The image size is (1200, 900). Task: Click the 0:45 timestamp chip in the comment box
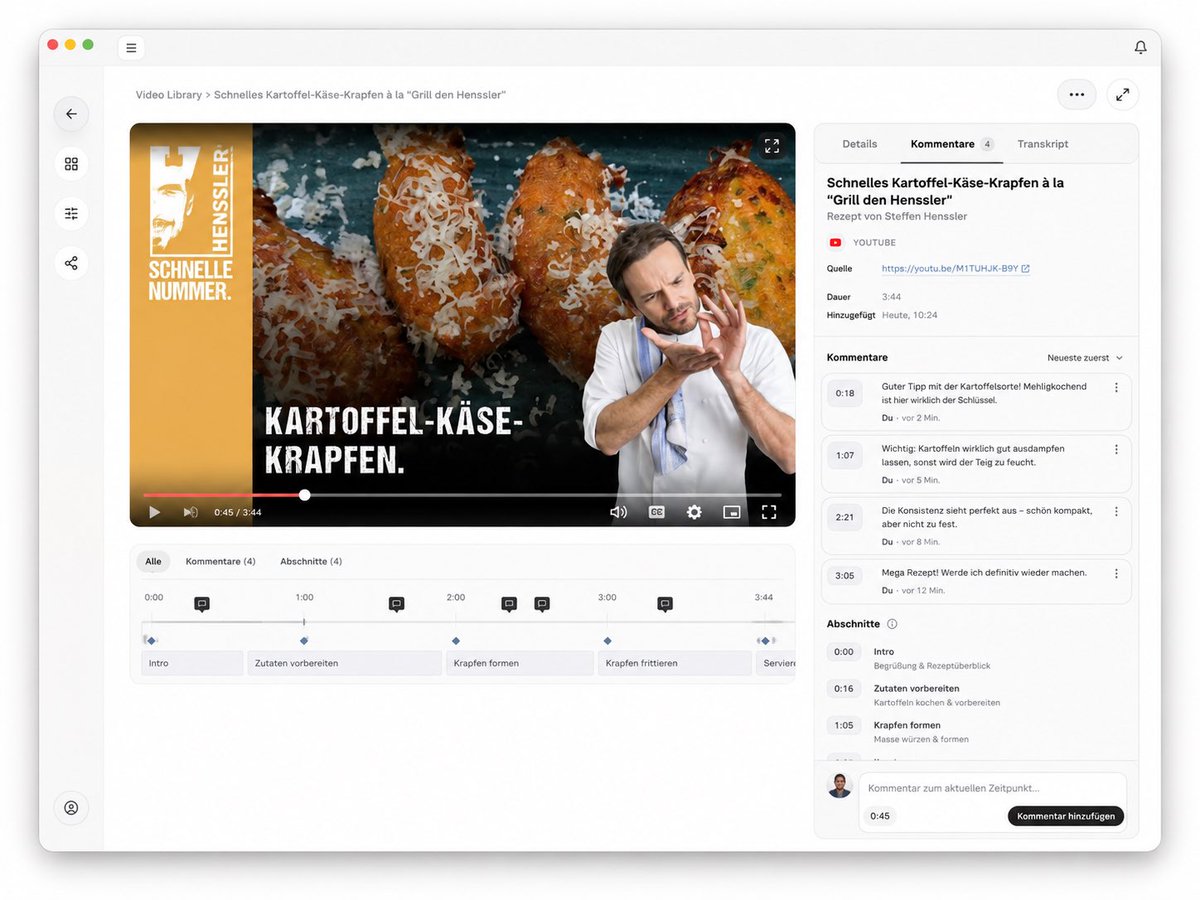click(x=880, y=816)
